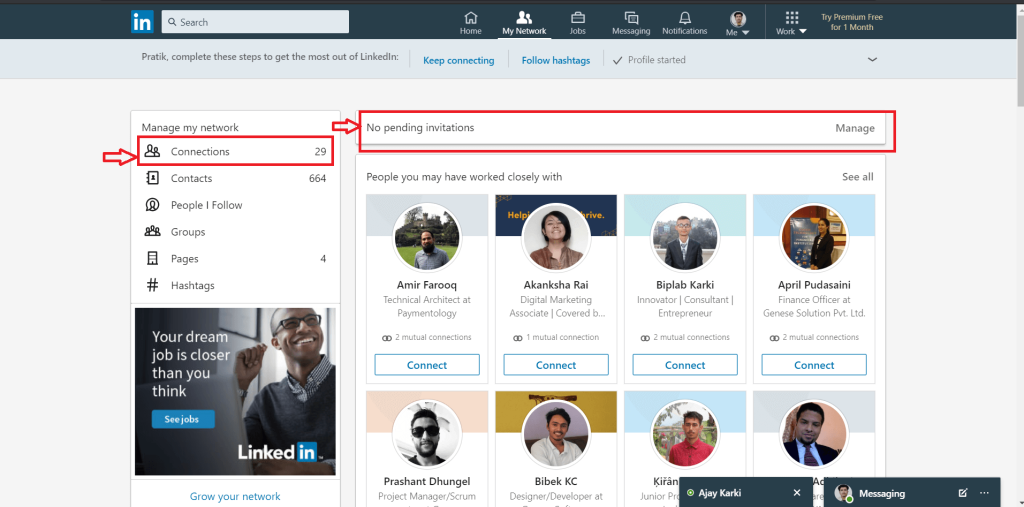This screenshot has height=507, width=1024.
Task: Open the Jobs briefcase icon
Action: click(577, 18)
